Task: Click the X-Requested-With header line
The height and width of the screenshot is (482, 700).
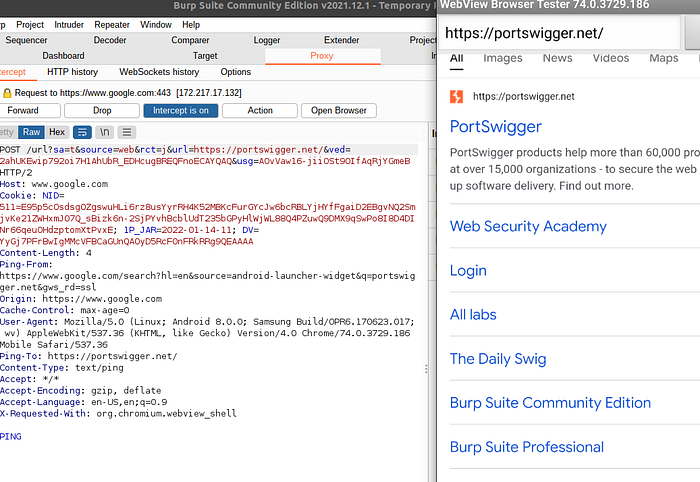Action: [118, 414]
